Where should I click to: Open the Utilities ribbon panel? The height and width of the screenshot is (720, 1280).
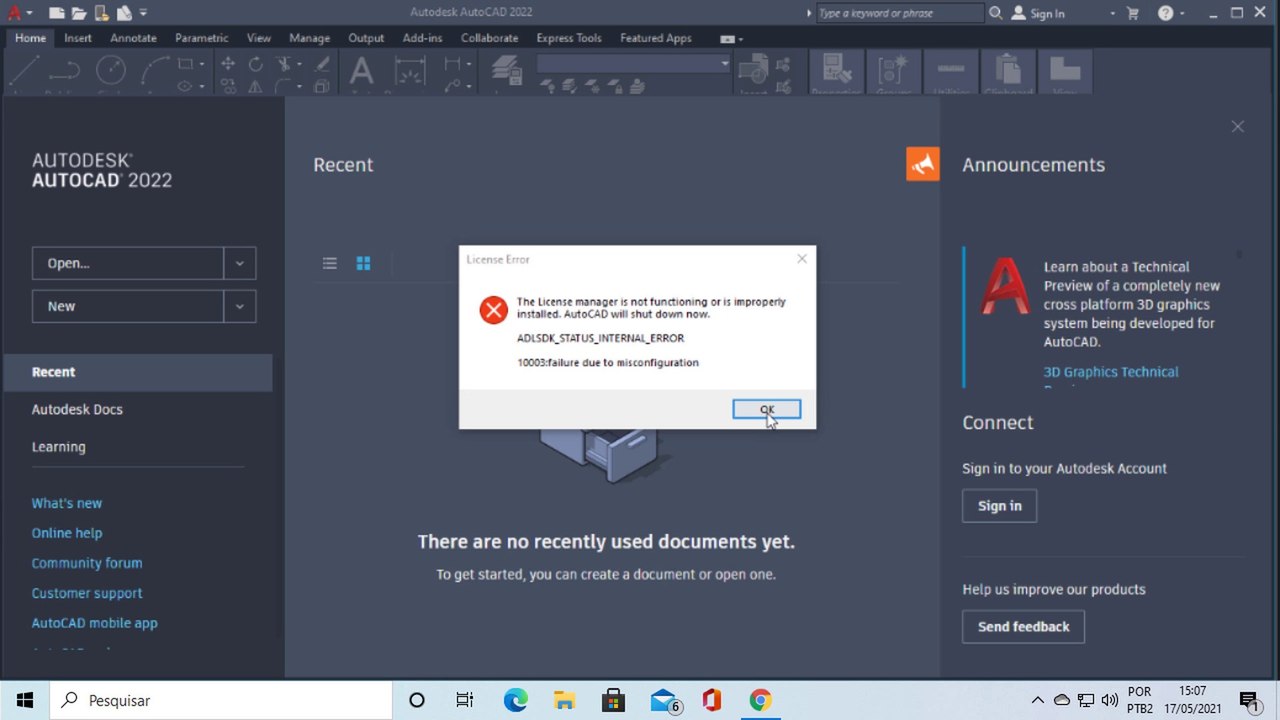(x=951, y=72)
